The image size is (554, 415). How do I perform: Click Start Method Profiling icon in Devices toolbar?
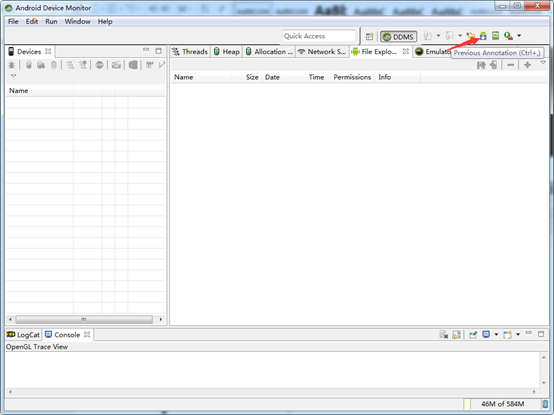coord(83,65)
